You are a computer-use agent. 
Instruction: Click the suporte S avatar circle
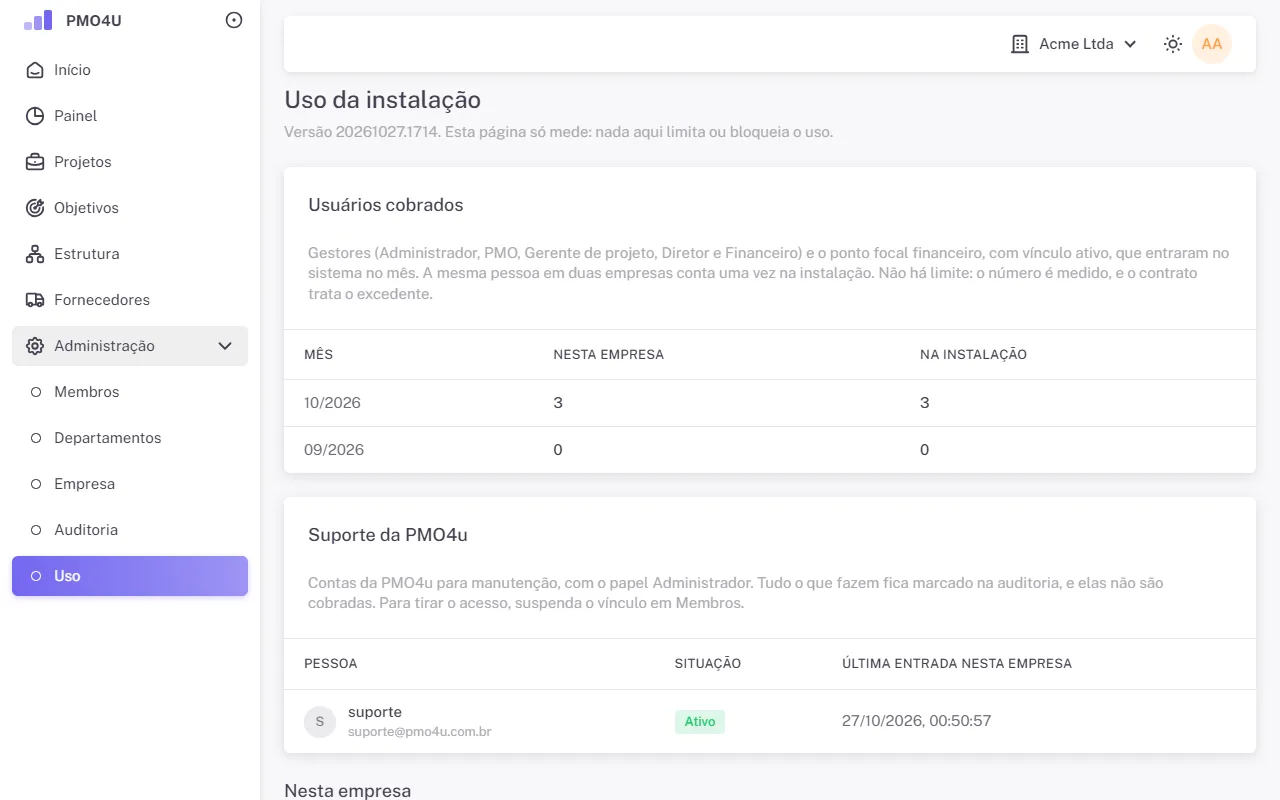point(320,722)
